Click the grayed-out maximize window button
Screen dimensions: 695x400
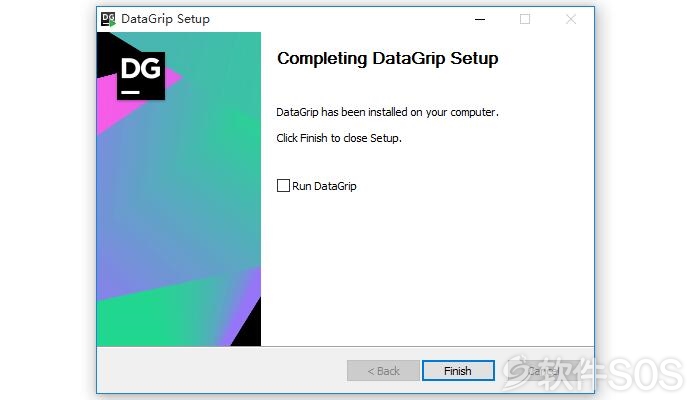(525, 19)
